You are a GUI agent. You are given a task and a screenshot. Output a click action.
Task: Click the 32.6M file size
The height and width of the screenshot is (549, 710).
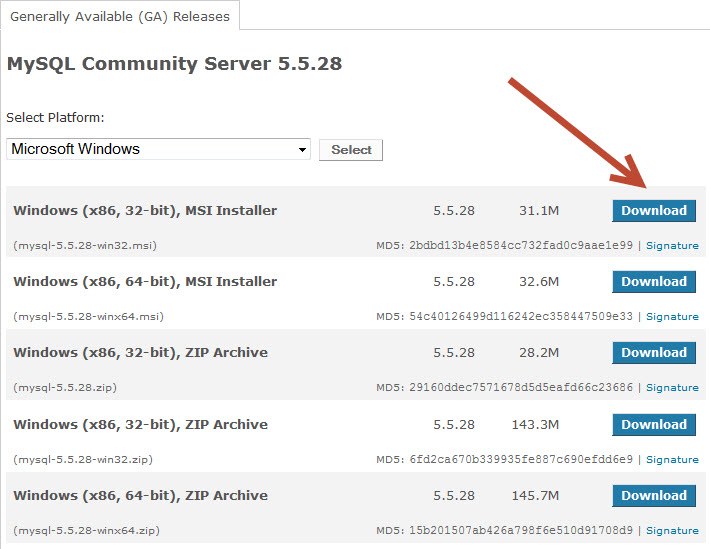click(x=539, y=282)
